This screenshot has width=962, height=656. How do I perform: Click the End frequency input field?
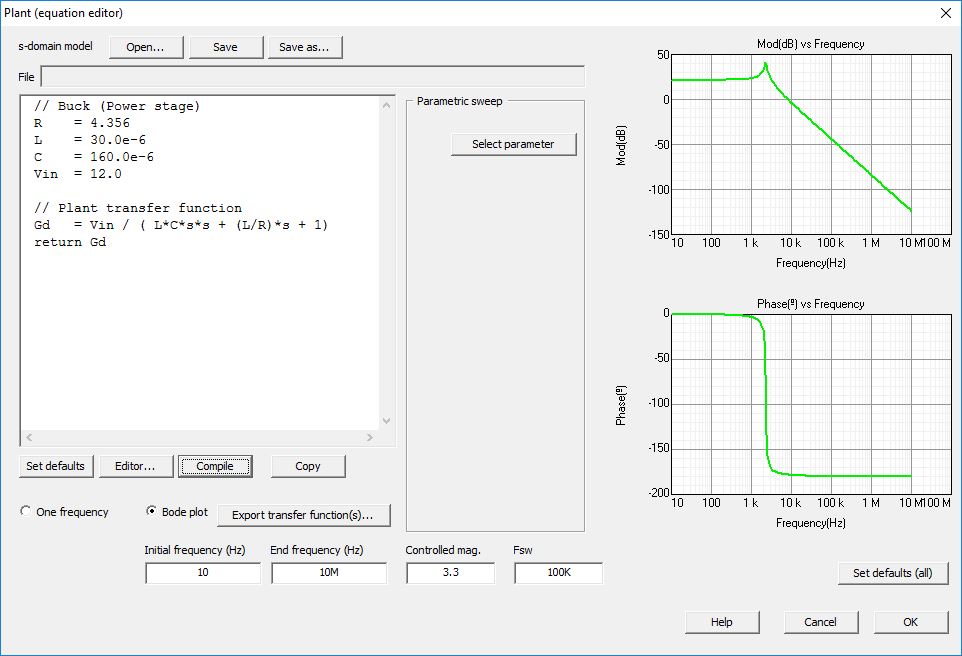tap(329, 573)
